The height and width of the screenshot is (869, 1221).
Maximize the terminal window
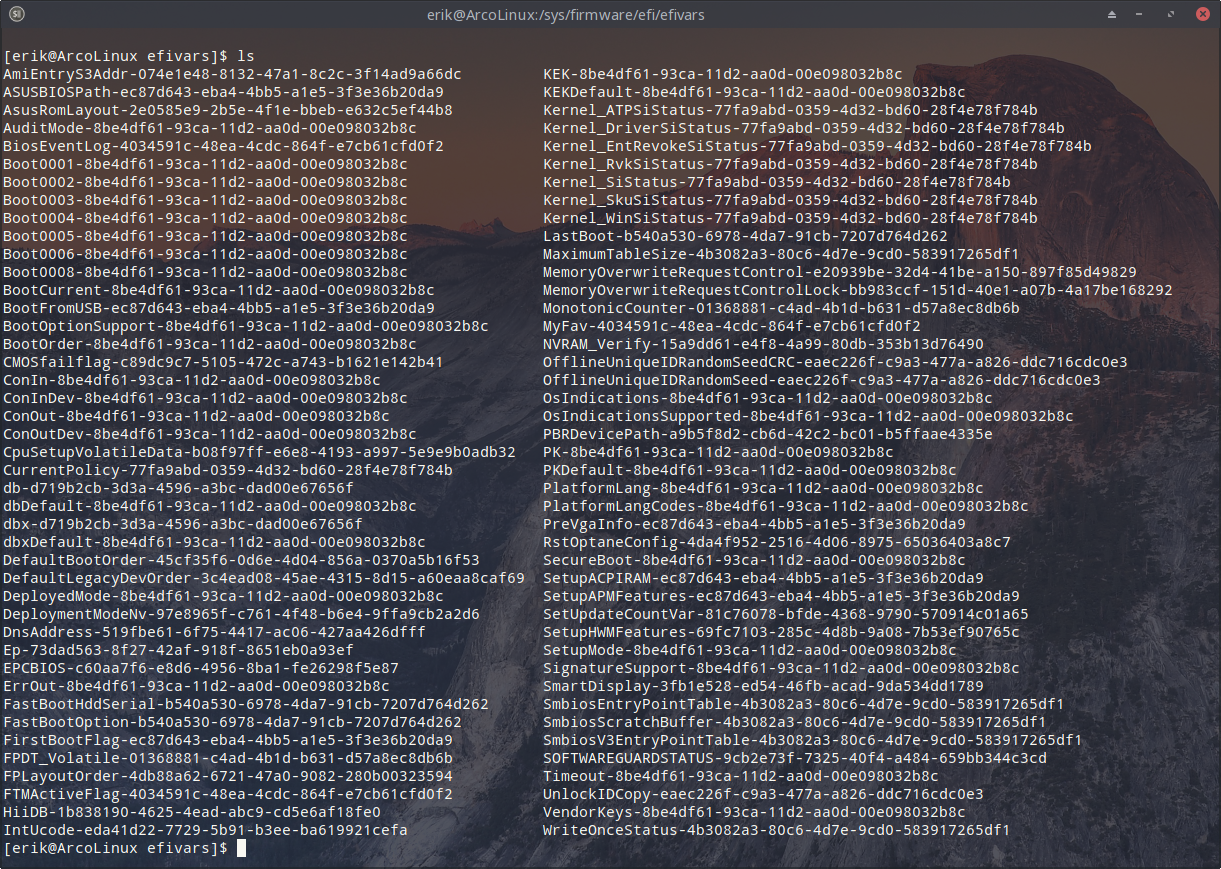point(1170,15)
